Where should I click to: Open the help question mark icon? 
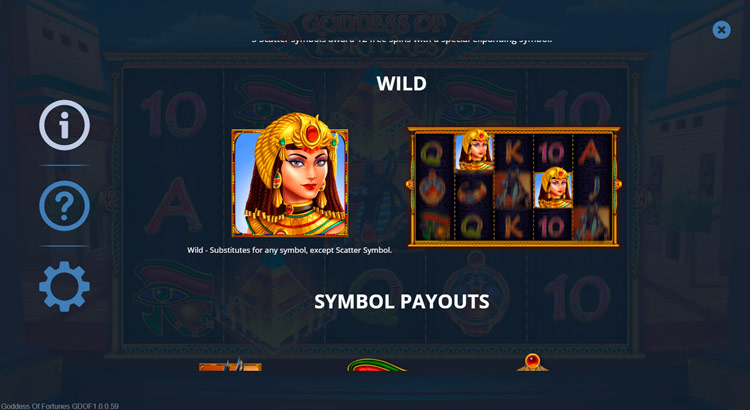tap(64, 206)
